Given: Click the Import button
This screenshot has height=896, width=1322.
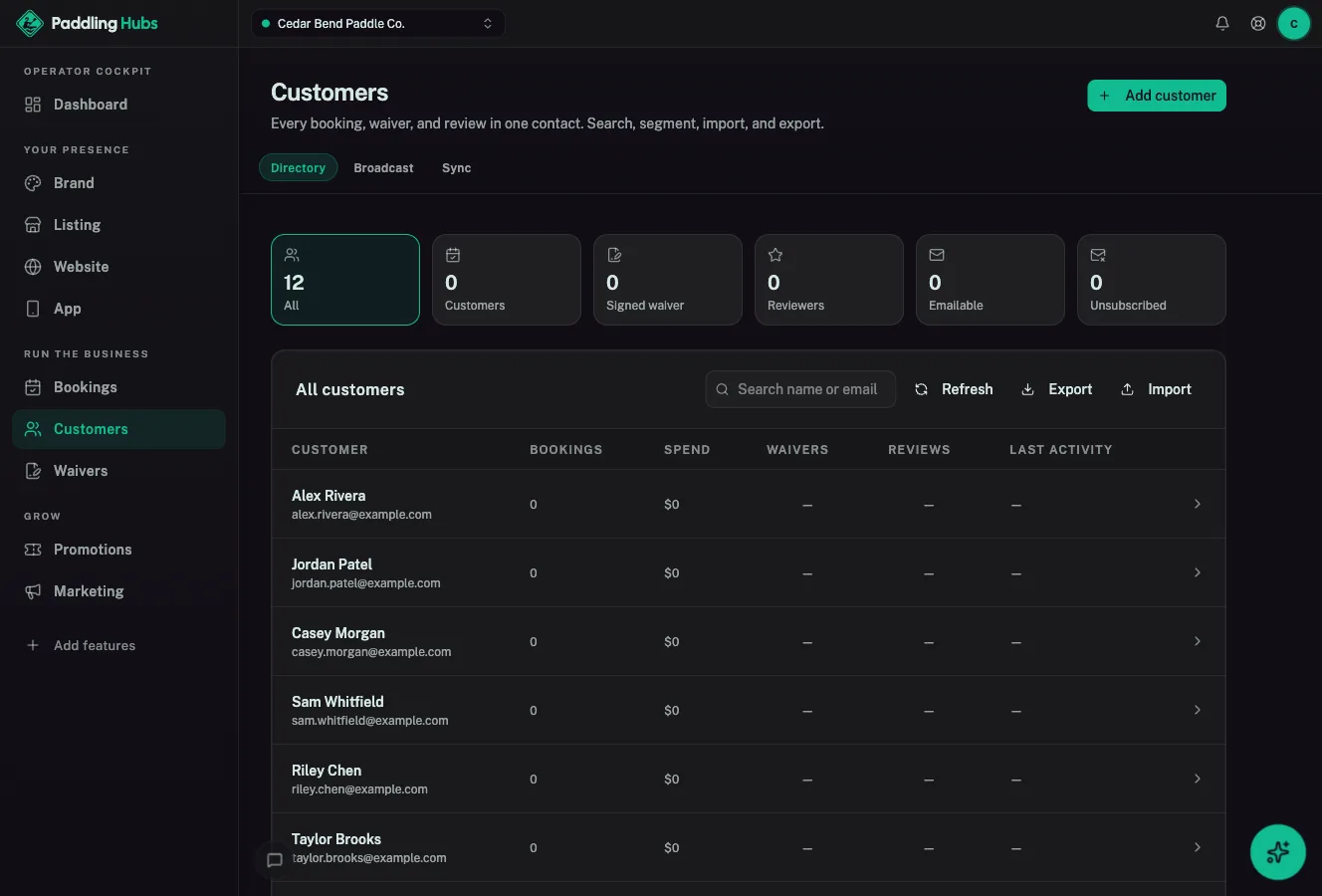Looking at the screenshot, I should click(1156, 389).
